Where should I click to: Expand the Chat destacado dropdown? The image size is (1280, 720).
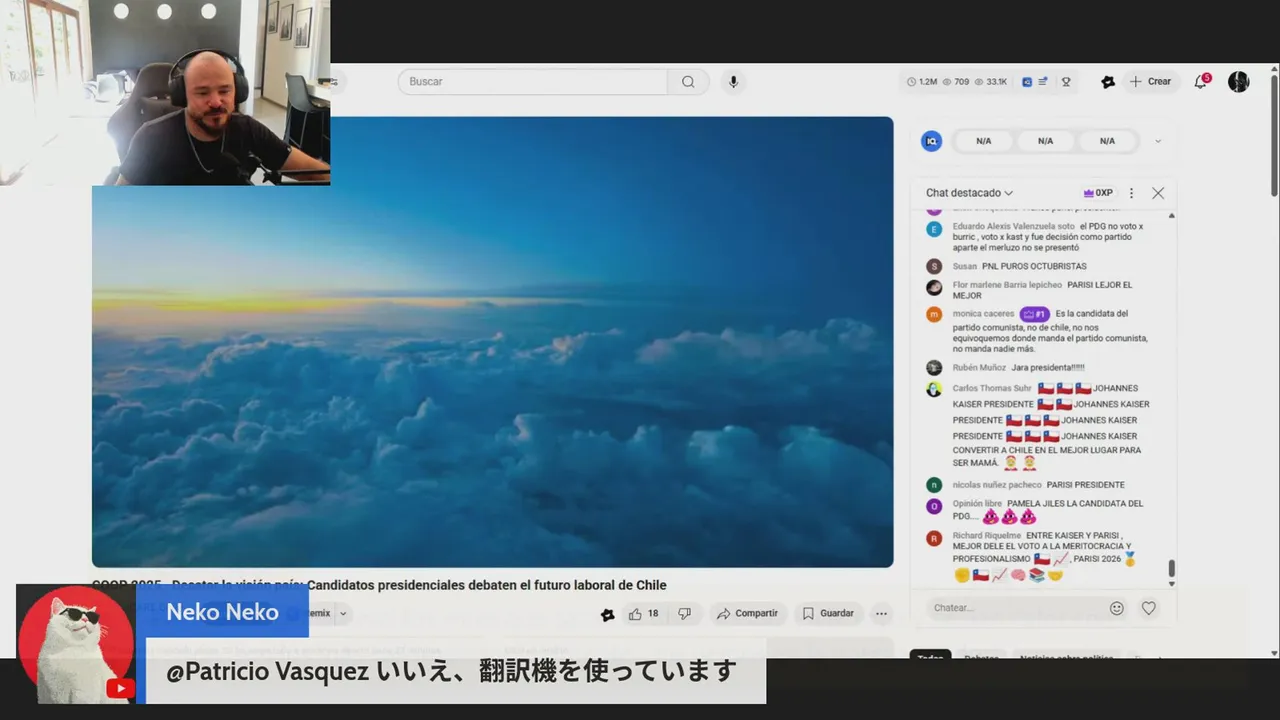point(969,193)
